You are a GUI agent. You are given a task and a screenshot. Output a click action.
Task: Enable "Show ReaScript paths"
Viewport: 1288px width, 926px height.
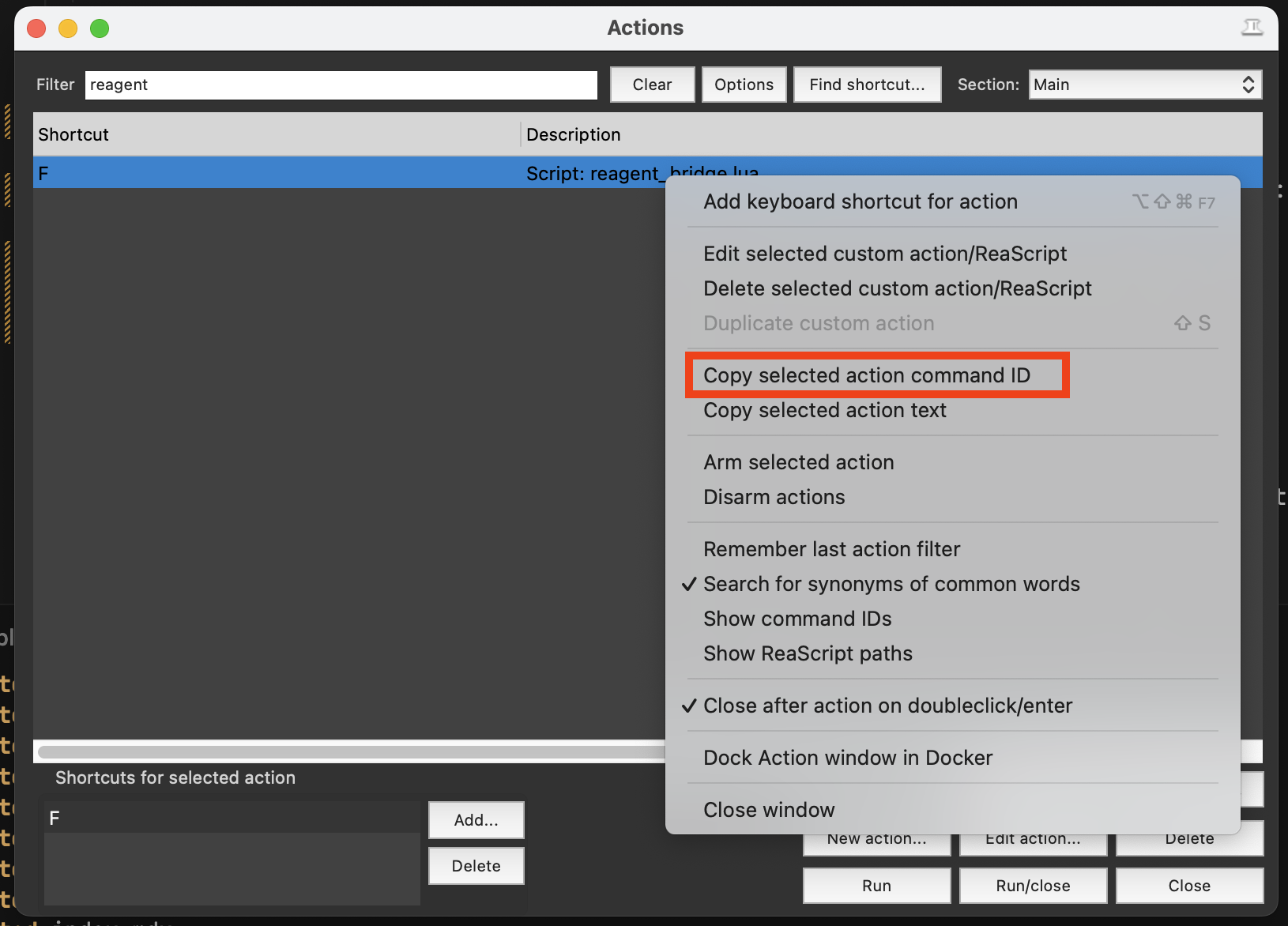coord(808,653)
